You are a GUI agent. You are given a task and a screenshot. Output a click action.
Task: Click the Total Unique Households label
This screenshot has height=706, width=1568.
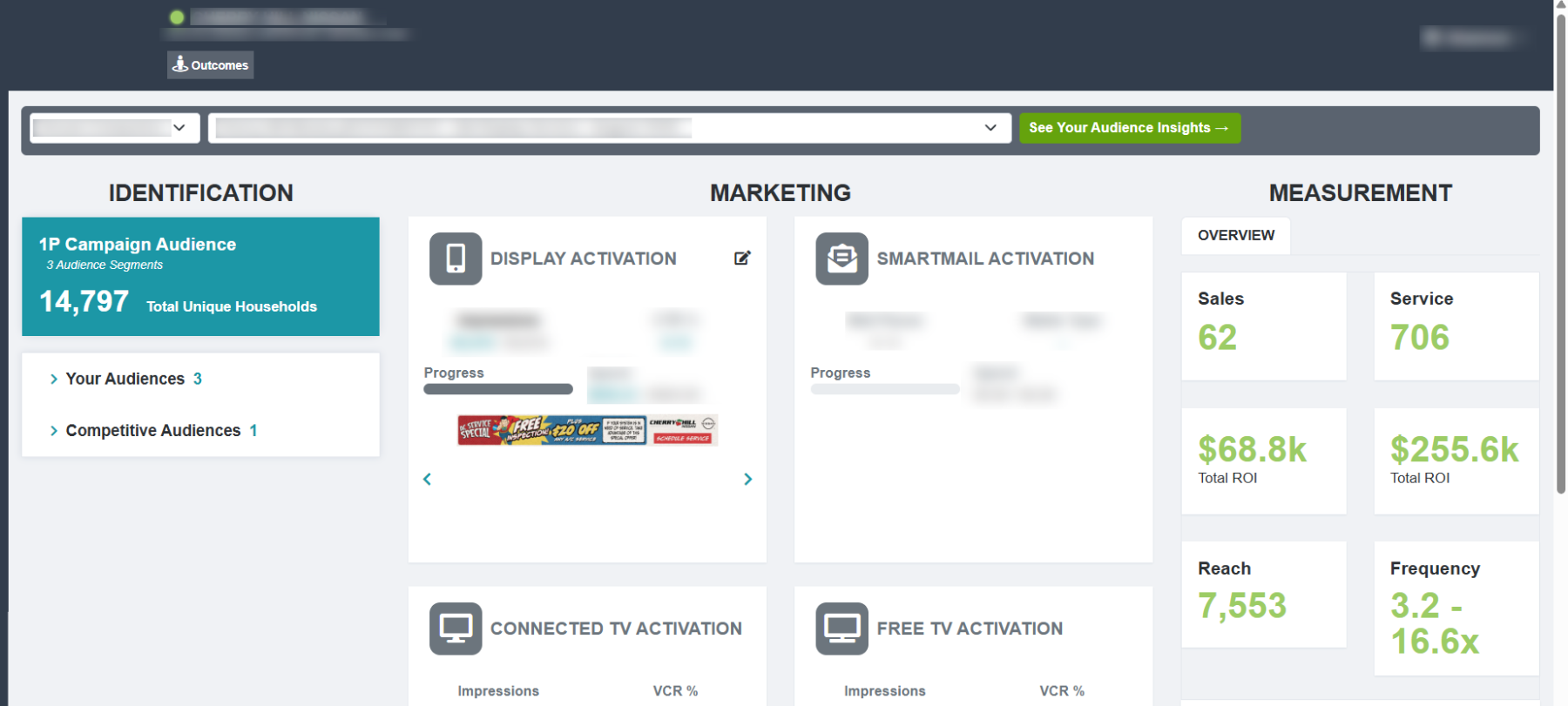[232, 306]
